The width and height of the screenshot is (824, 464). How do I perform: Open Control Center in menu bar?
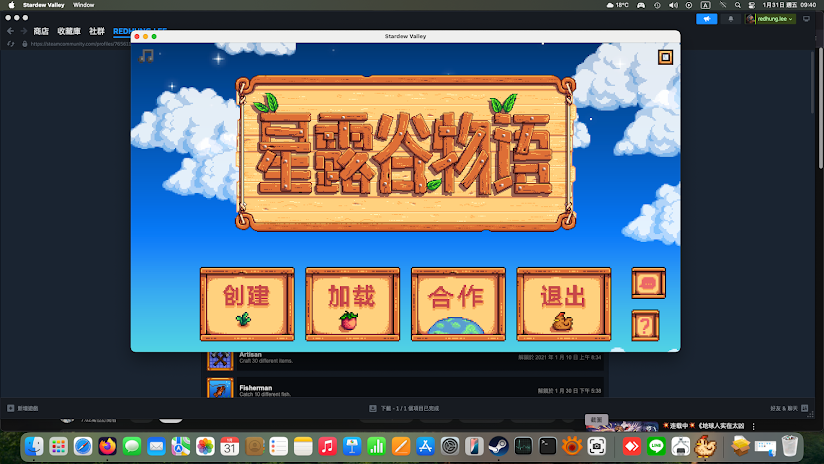click(x=752, y=5)
